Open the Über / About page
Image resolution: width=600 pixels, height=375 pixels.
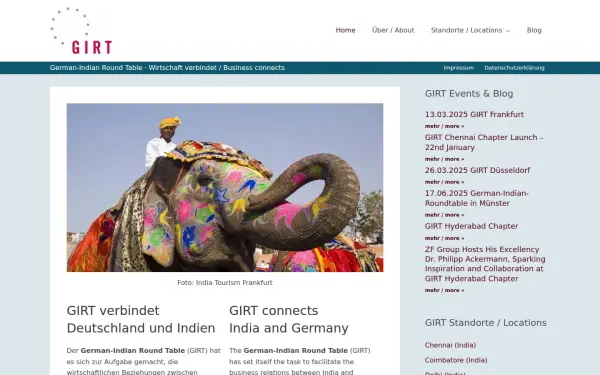pyautogui.click(x=393, y=30)
